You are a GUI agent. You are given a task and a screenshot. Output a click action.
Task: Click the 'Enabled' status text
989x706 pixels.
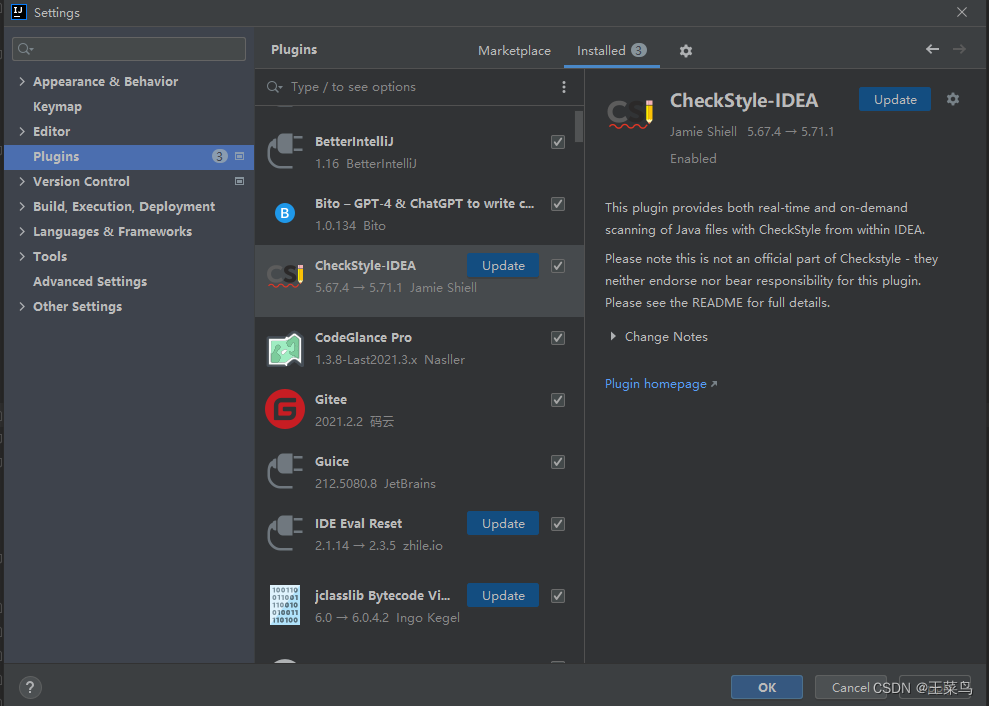pos(693,158)
